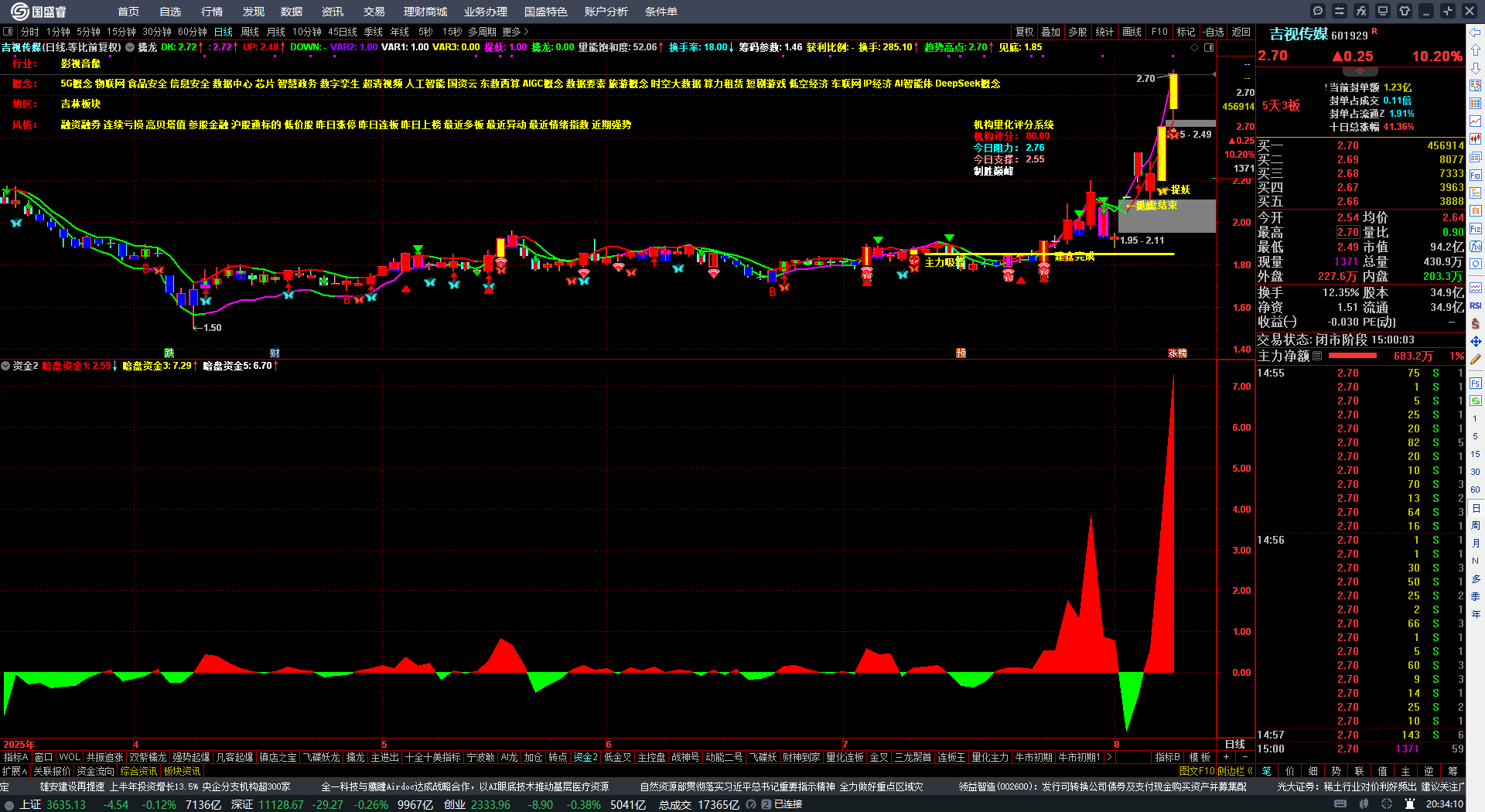Toggle the small square box beside 分时
Screen dimensions: 1485x812
coord(8,32)
